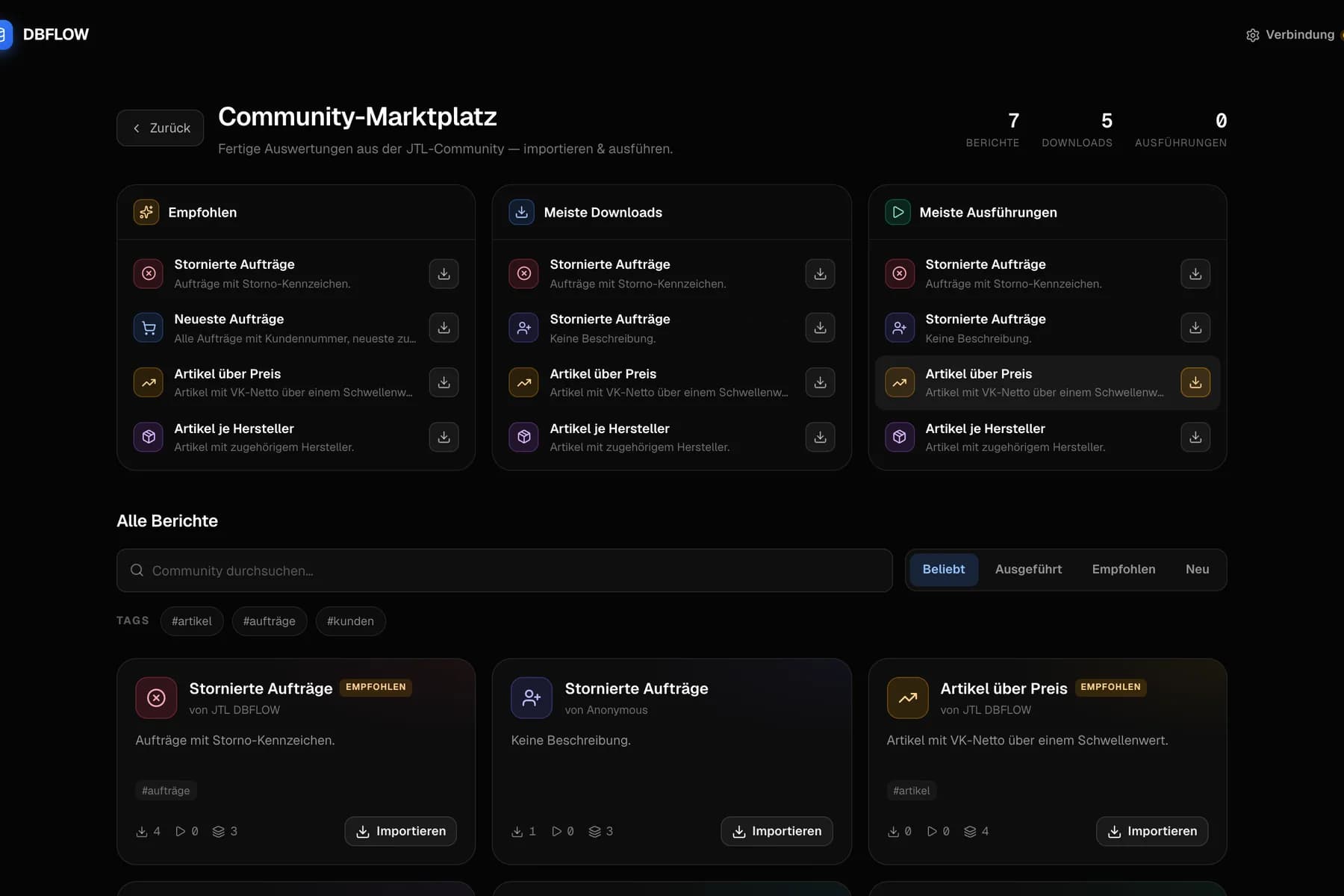
Task: Switch to the Ausgeführt sort tab
Action: pyautogui.click(x=1028, y=570)
